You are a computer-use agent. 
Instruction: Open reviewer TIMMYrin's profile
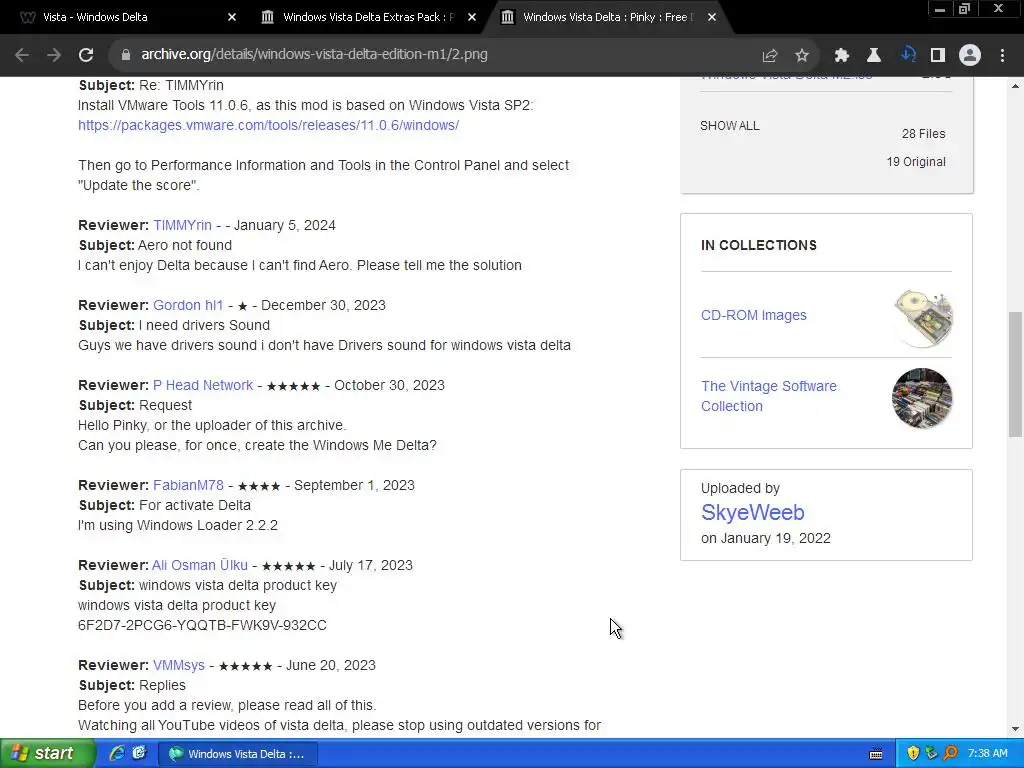[x=182, y=225]
